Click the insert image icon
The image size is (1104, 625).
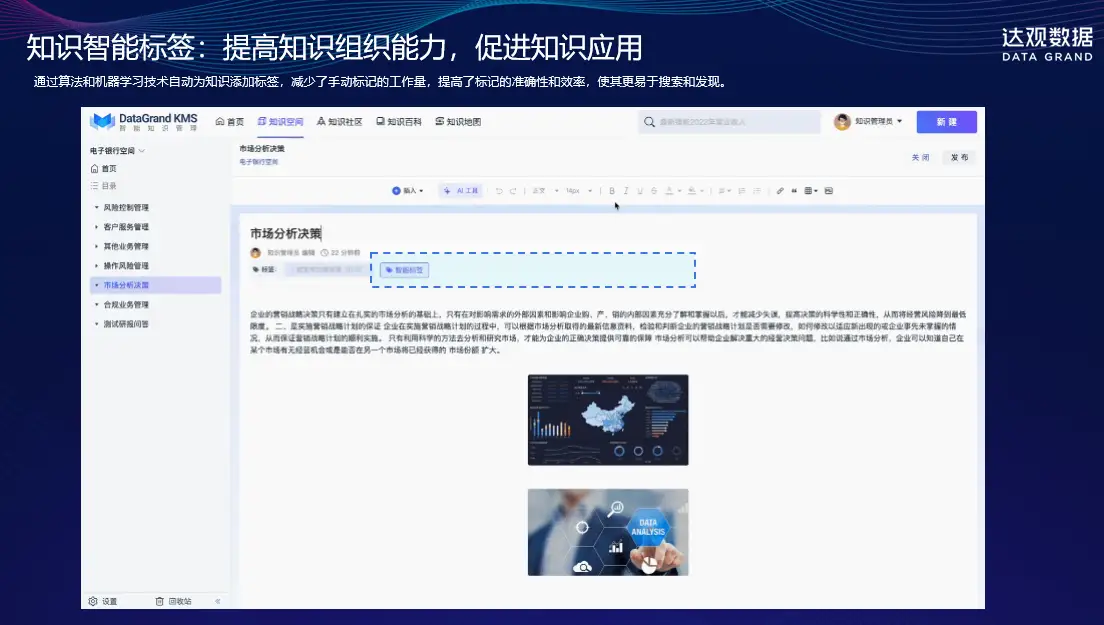click(829, 191)
